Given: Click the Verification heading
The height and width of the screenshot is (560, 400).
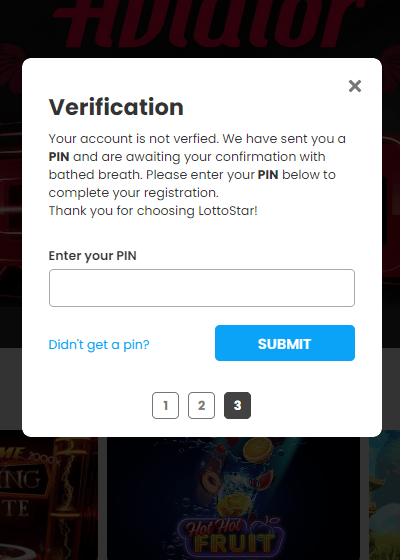Looking at the screenshot, I should 116,107.
